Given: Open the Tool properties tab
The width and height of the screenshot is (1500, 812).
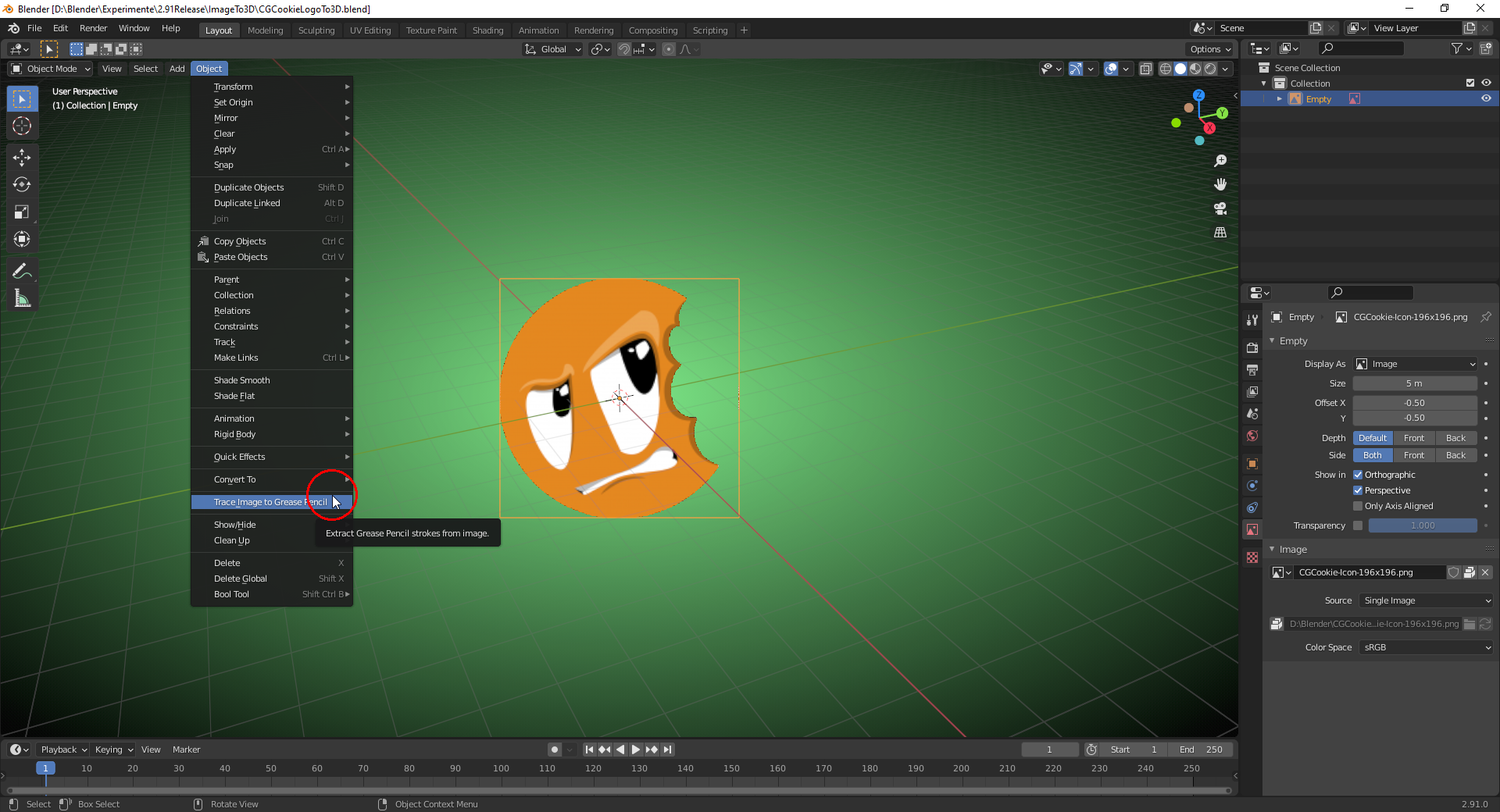Looking at the screenshot, I should click(1252, 319).
